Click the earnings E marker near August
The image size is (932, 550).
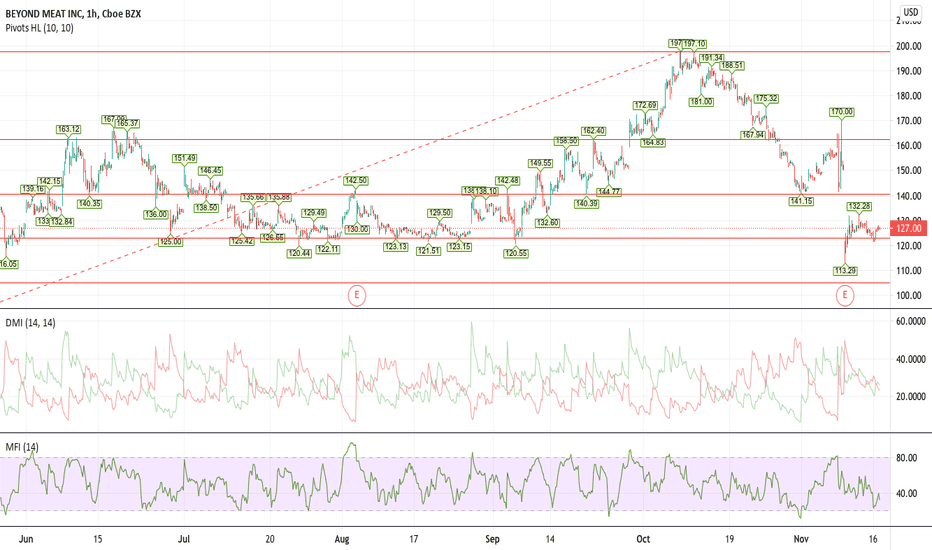click(357, 295)
